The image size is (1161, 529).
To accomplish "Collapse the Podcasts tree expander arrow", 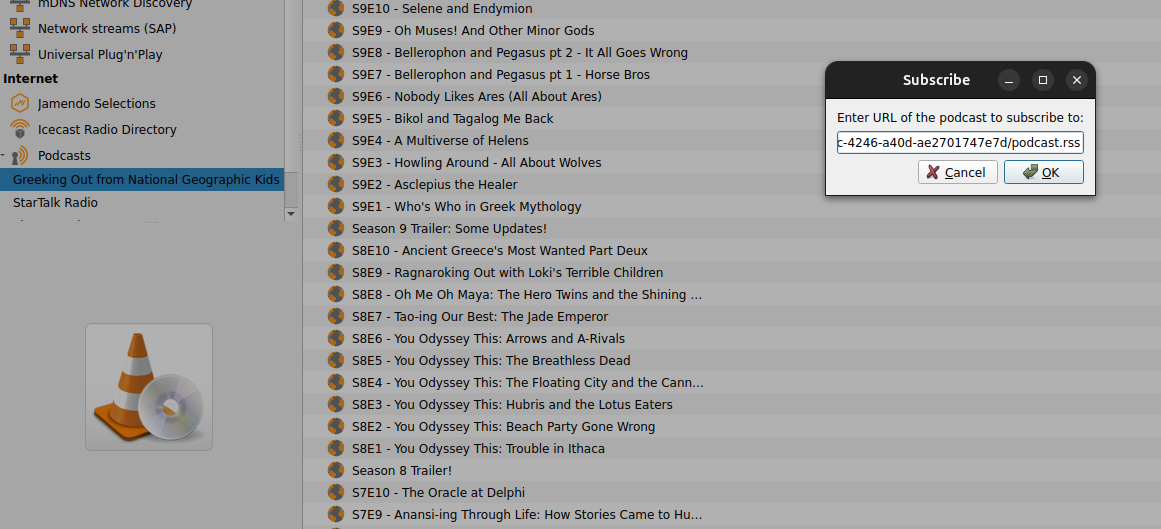I will tap(4, 156).
